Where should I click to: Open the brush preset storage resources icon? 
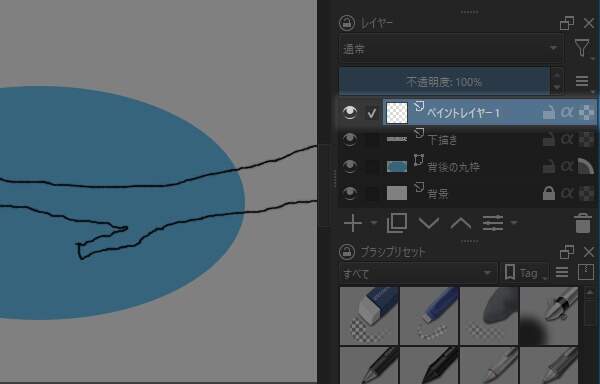pyautogui.click(x=586, y=272)
